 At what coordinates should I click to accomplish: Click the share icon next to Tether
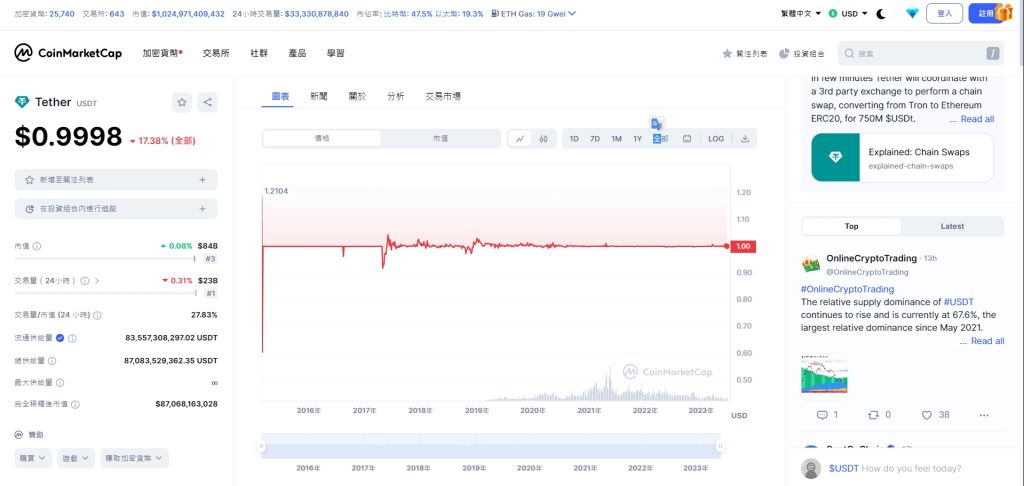coord(208,102)
